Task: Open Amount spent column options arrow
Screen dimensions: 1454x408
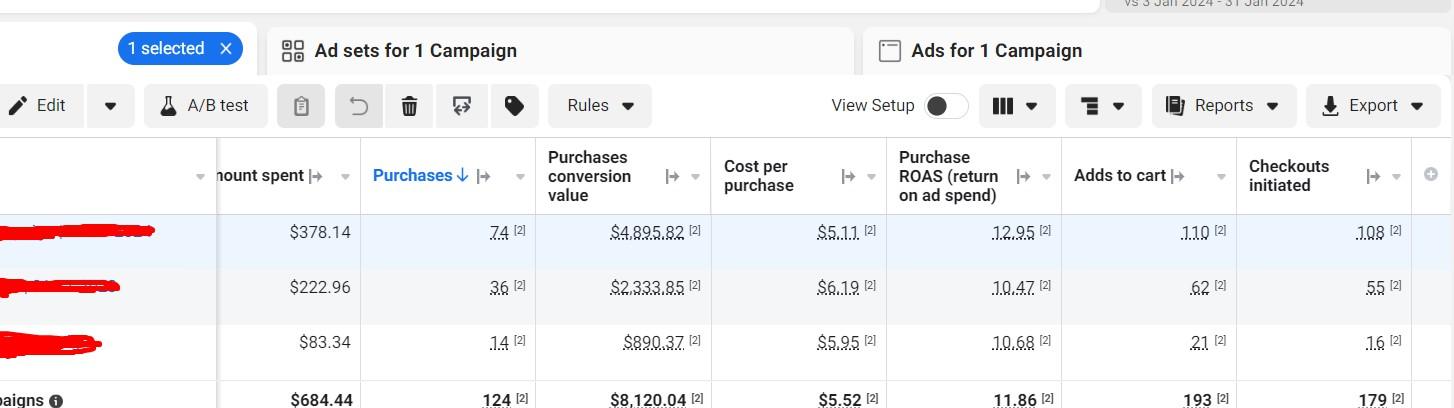Action: pos(345,177)
